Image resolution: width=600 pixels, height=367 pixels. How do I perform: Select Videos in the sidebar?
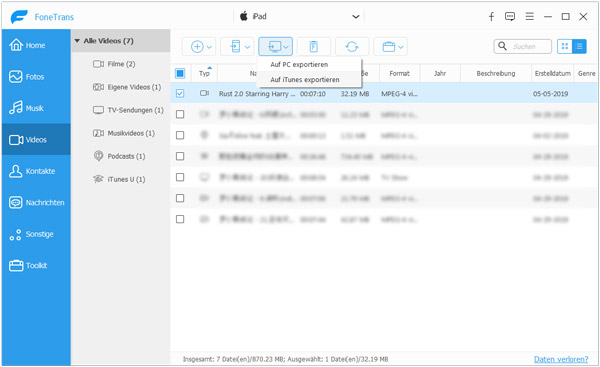36,140
